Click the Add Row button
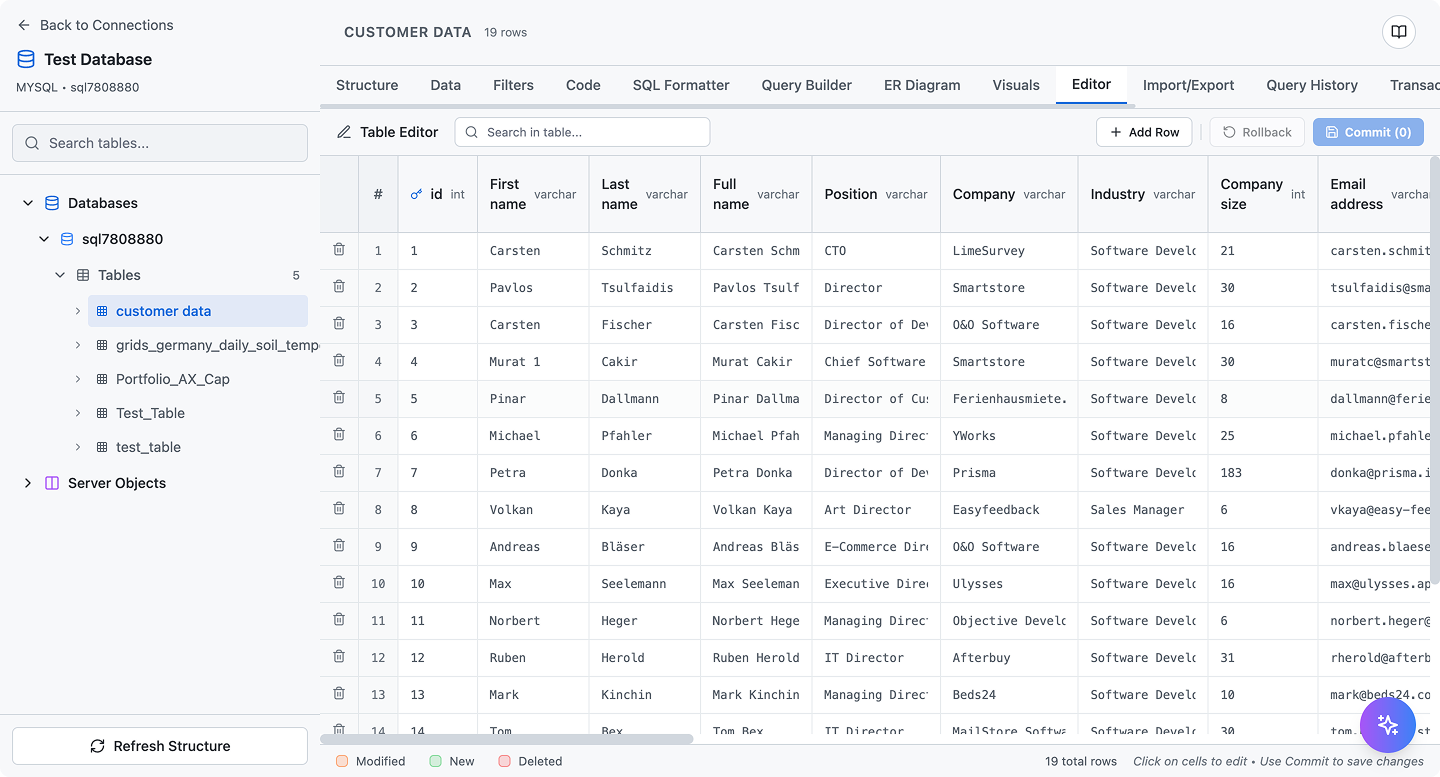This screenshot has width=1440, height=777. click(1144, 131)
